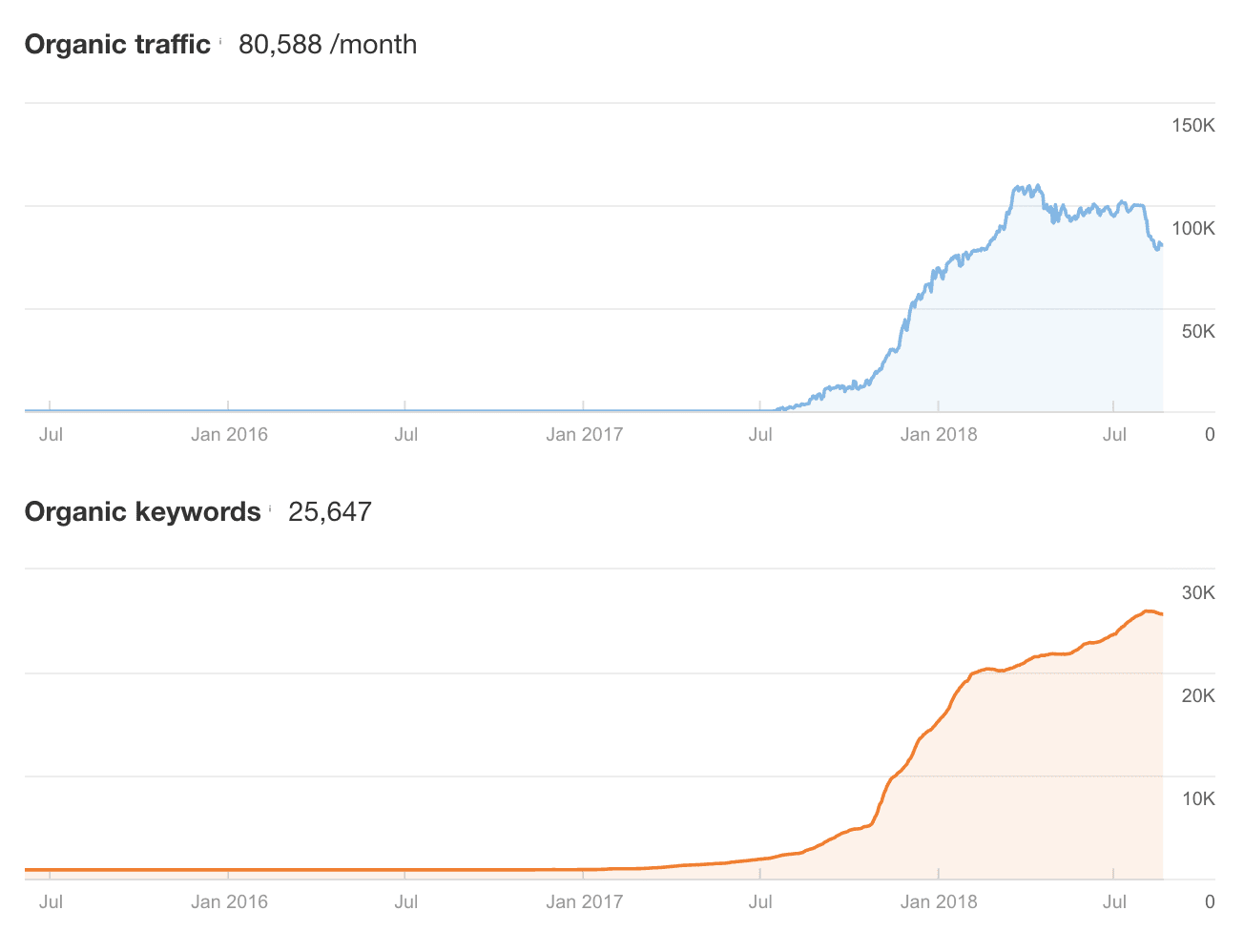The height and width of the screenshot is (952, 1244).
Task: Select Jan 2018 on the keywords chart axis
Action: 939,902
